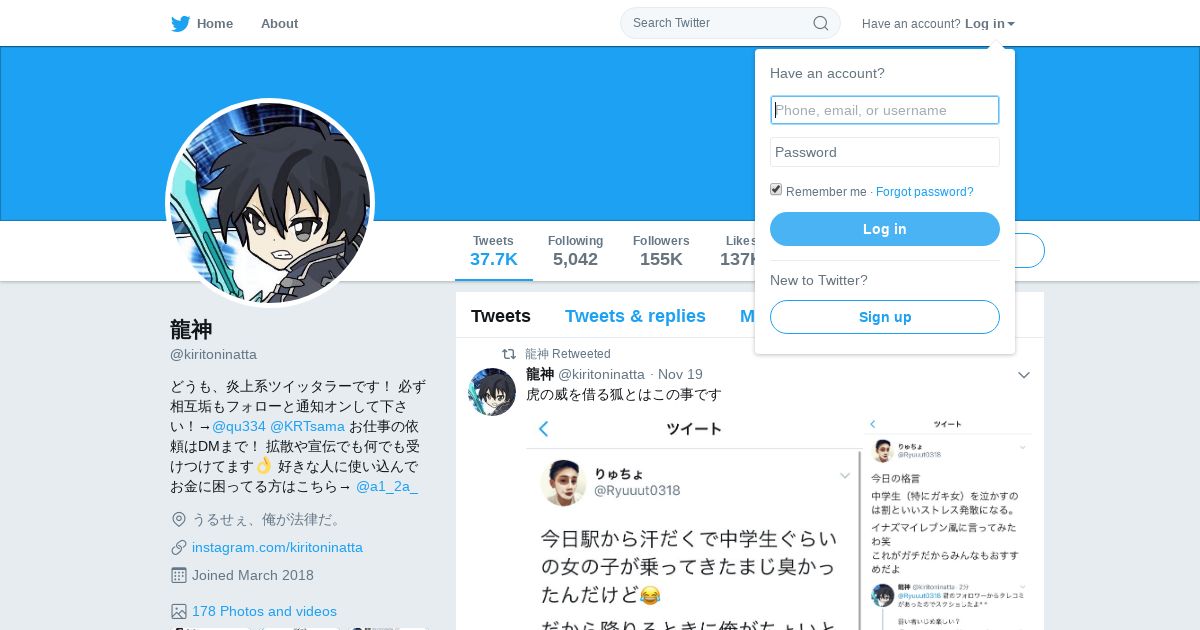Image resolution: width=1200 pixels, height=630 pixels.
Task: Open the profile avatar picture
Action: [270, 203]
